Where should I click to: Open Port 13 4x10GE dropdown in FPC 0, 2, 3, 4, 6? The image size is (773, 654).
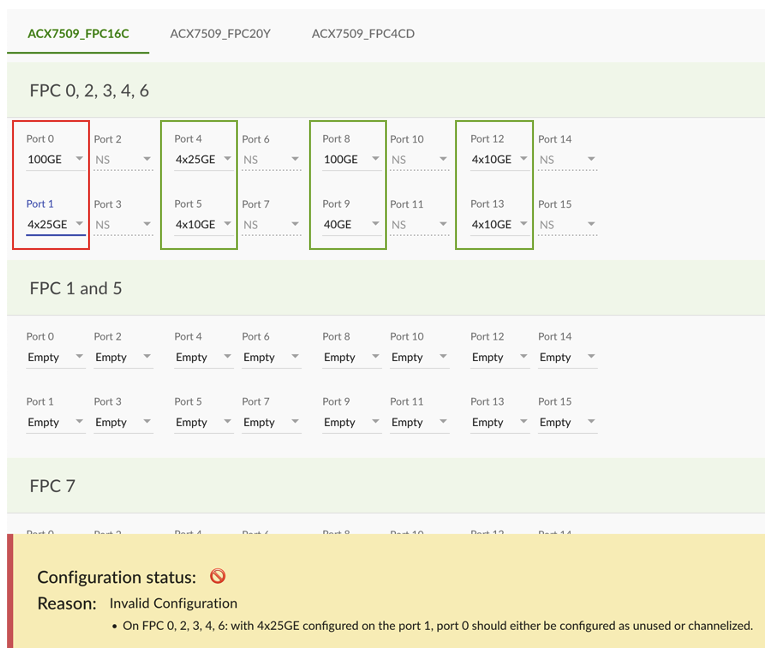pyautogui.click(x=500, y=224)
